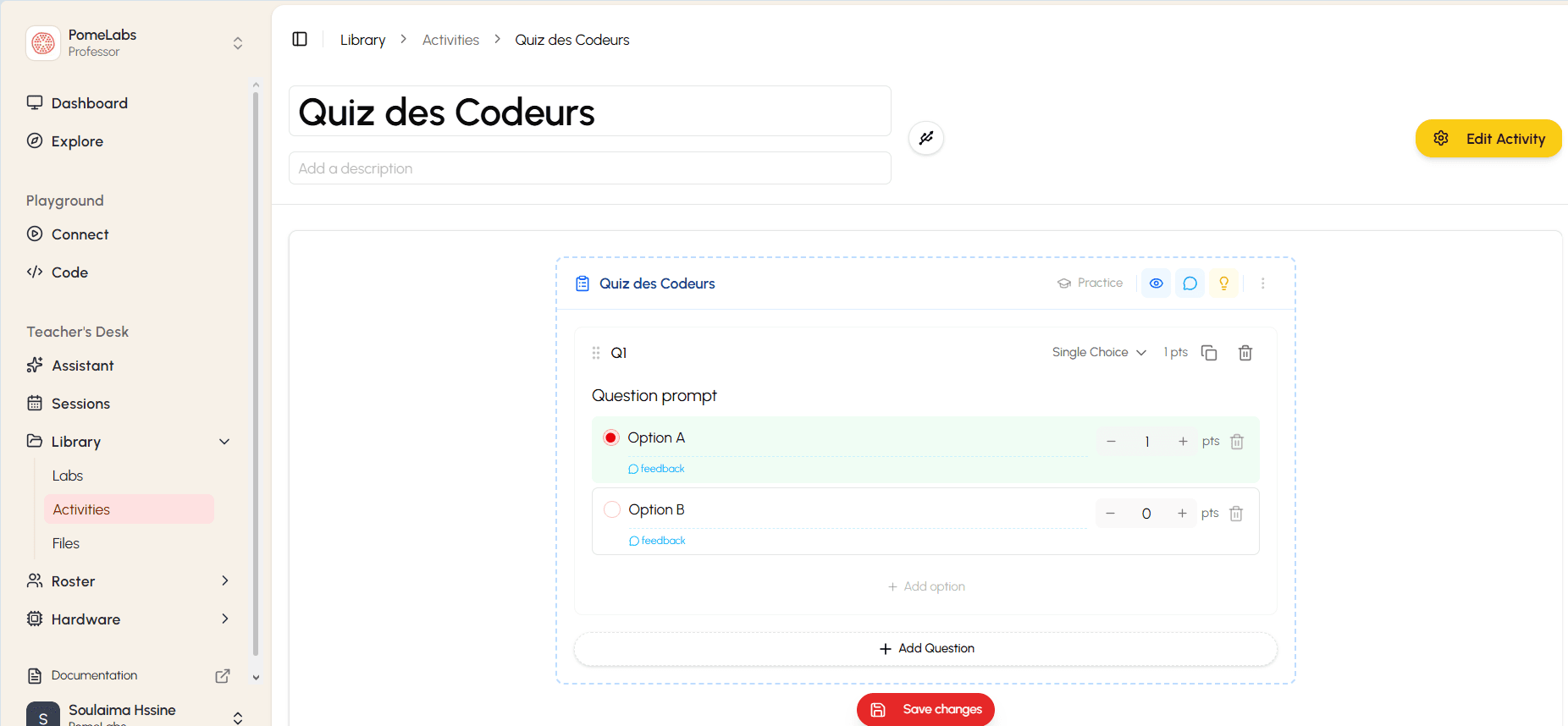Click the PomeLabs logo icon
1568x726 pixels.
point(43,43)
